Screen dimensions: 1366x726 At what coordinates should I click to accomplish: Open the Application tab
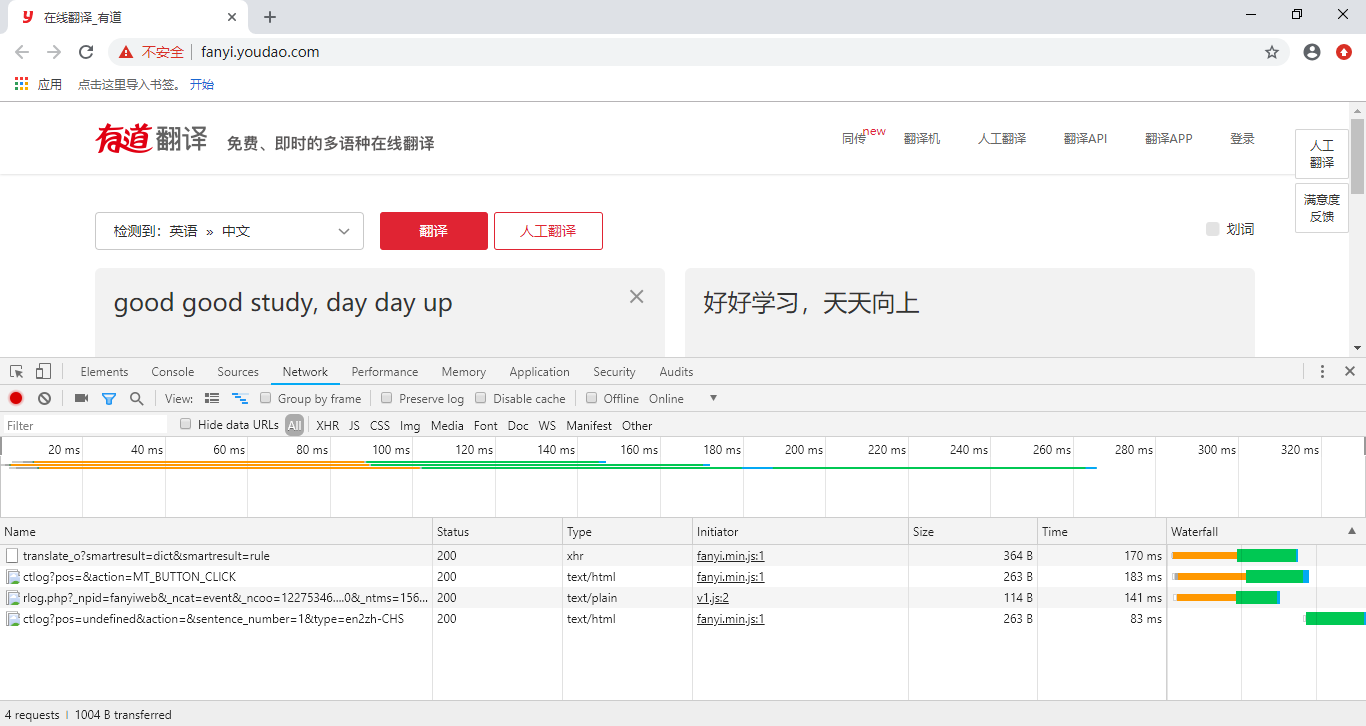pos(539,371)
